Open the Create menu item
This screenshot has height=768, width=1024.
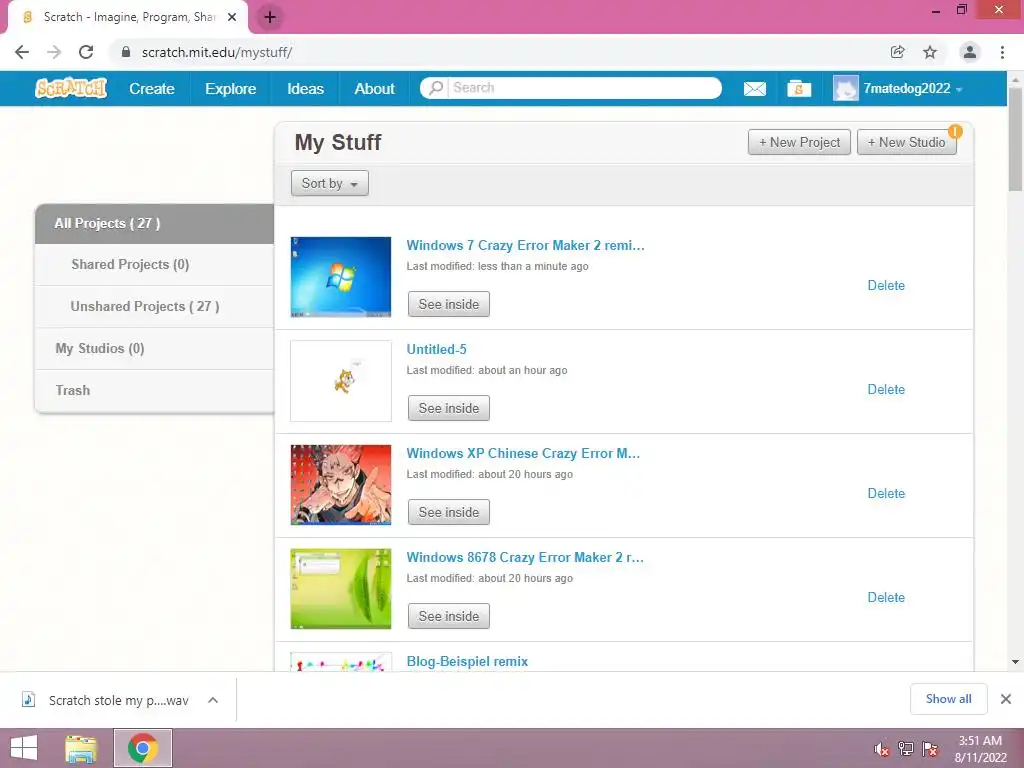click(152, 88)
